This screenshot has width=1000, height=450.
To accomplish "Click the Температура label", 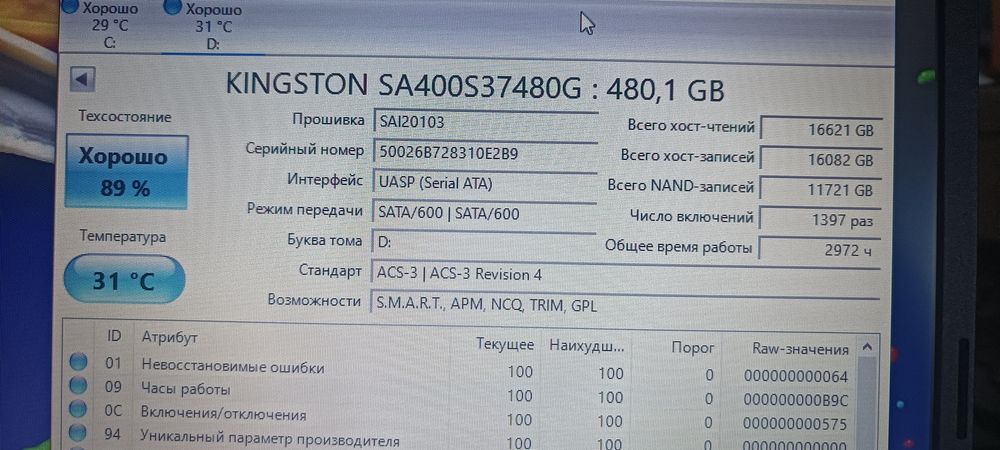I will [x=123, y=236].
